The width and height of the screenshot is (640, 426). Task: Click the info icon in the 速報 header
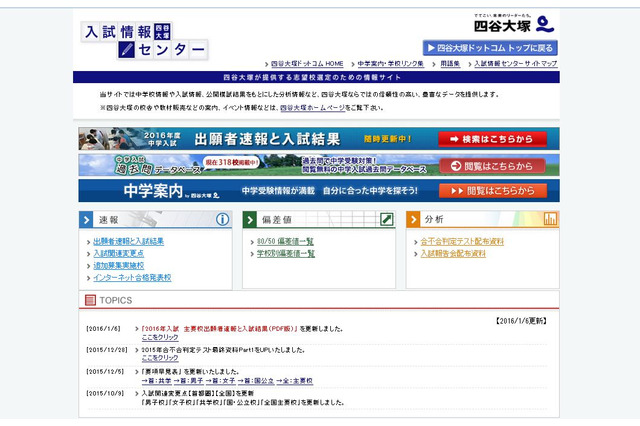222,220
